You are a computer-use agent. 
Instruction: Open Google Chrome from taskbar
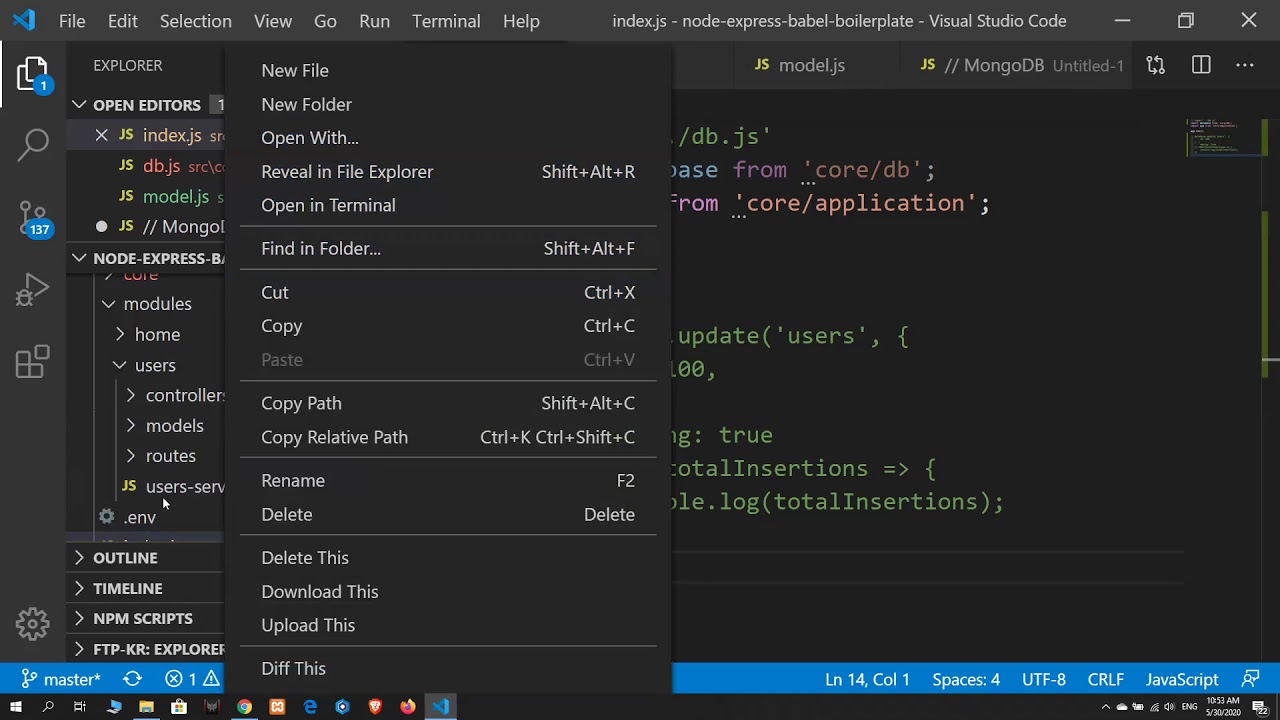click(244, 707)
